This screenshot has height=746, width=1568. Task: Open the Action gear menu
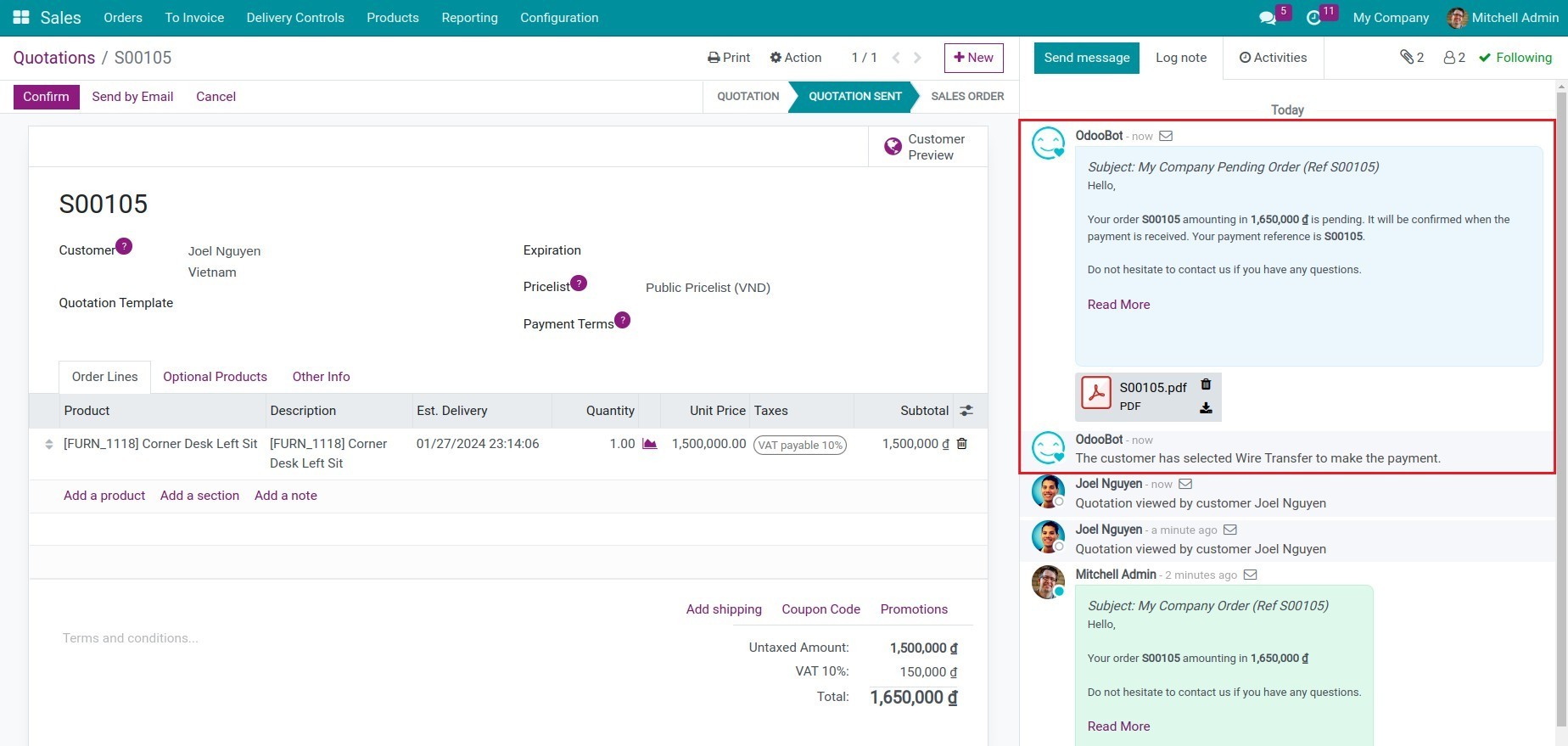pyautogui.click(x=795, y=58)
